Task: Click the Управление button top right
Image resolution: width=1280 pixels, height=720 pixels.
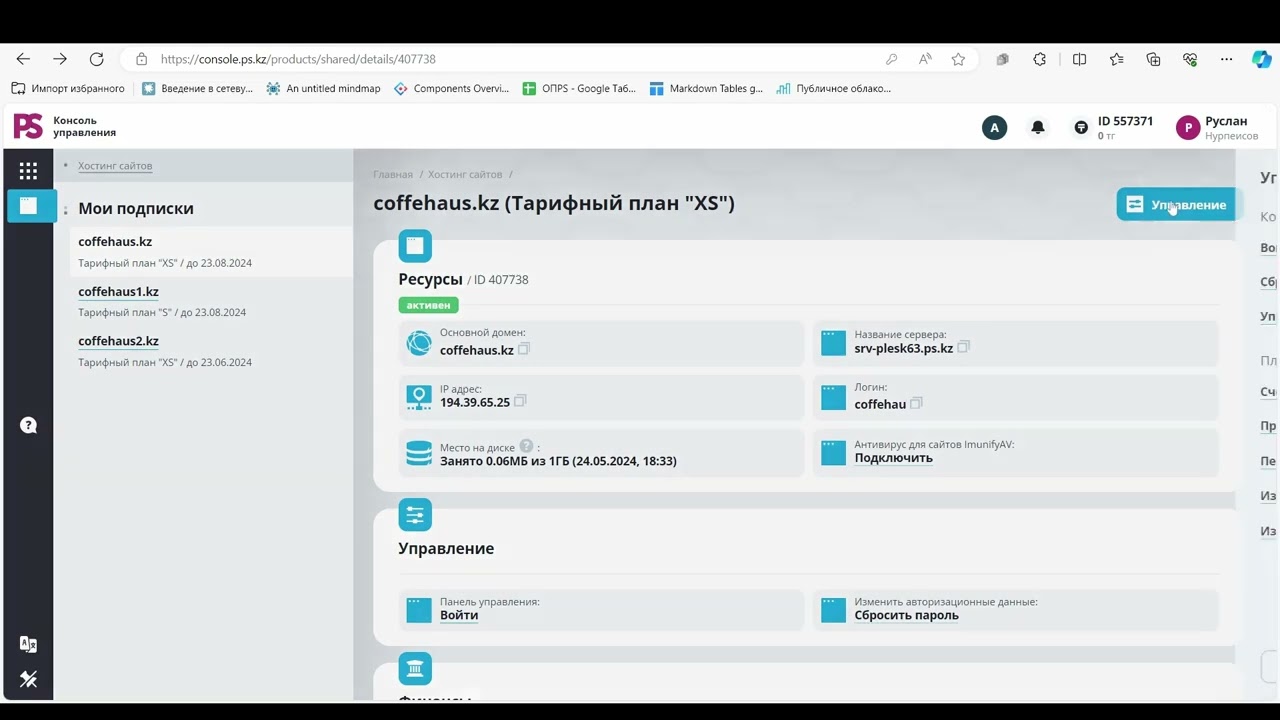Action: point(1176,205)
